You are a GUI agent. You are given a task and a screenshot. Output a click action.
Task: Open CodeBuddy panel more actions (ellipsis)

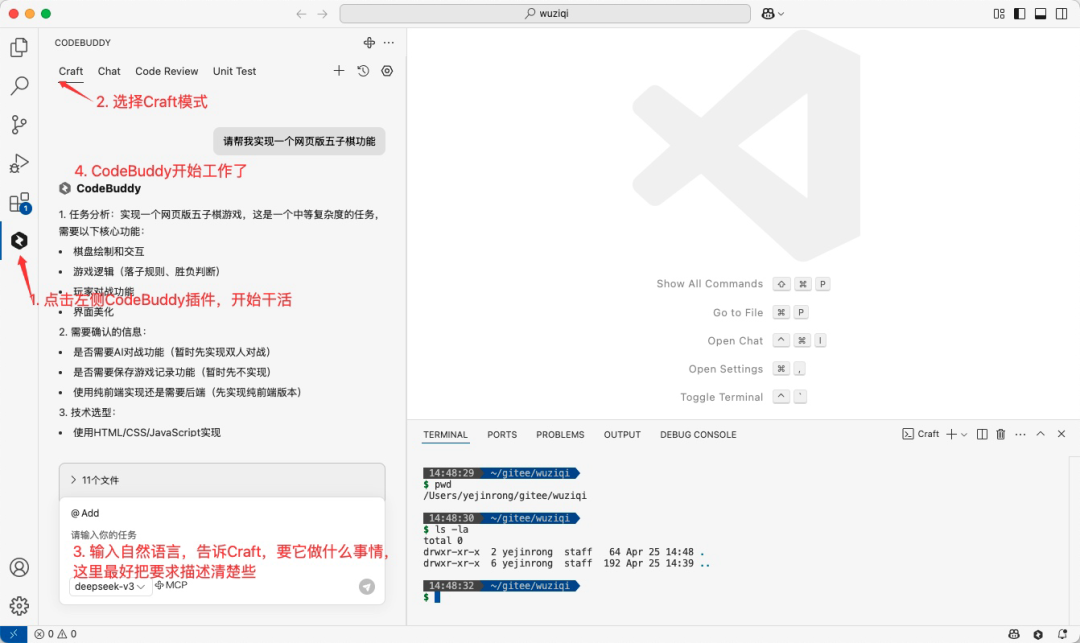click(389, 43)
